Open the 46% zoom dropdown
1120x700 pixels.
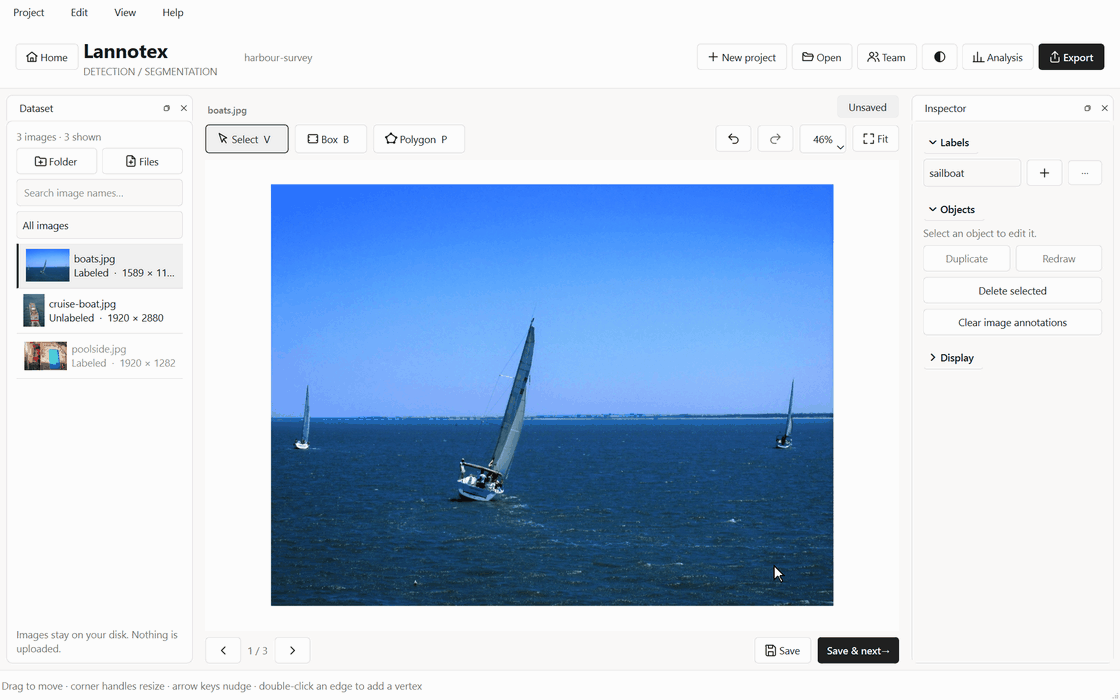pyautogui.click(x=823, y=139)
